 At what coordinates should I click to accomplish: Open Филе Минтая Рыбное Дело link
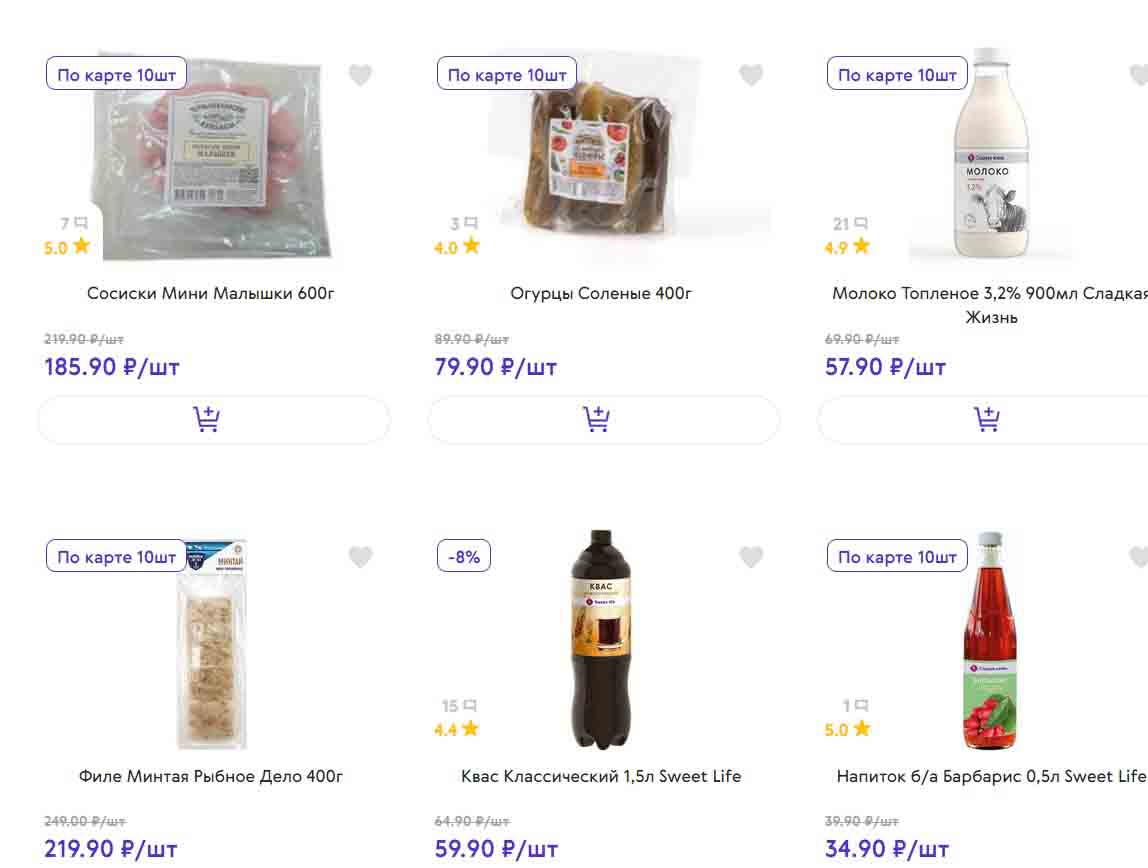click(211, 776)
